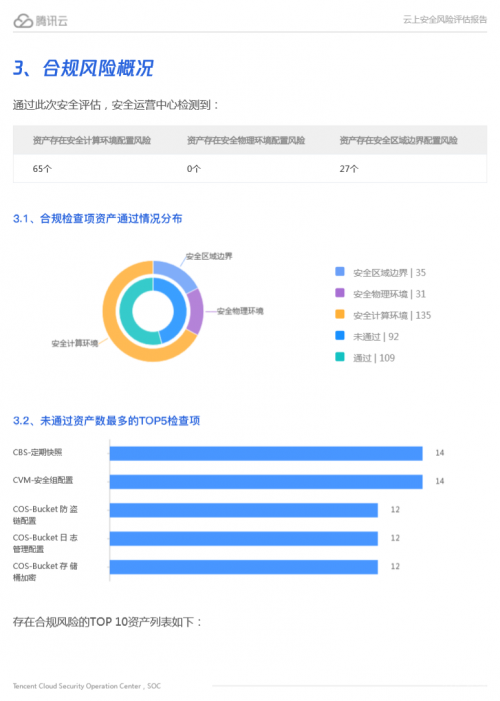
Task: Click the COS-Bucket 存储桶加密 bar
Action: pos(244,567)
